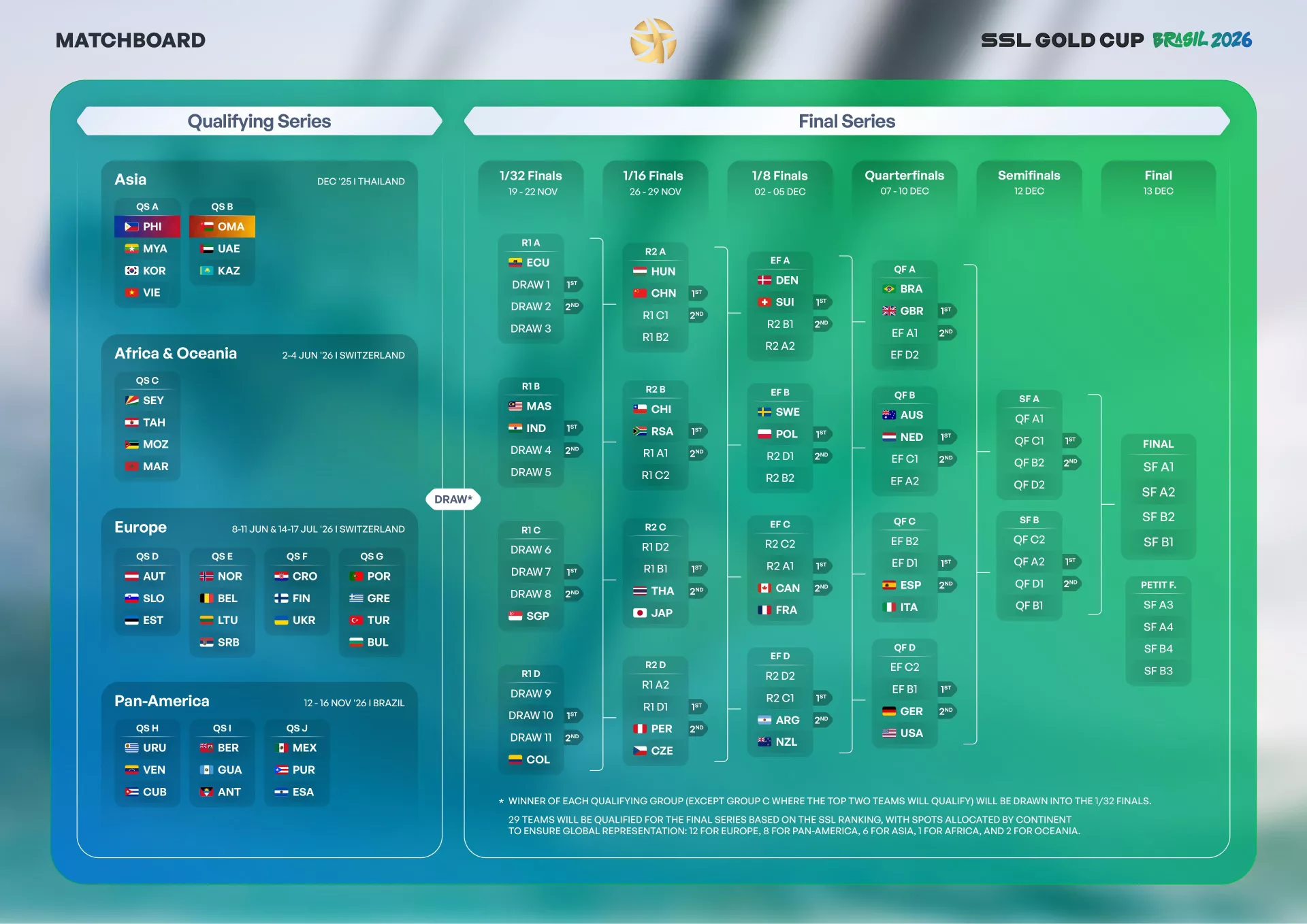Screen dimensions: 1307x924
Task: Select the Qualifying Series header tab
Action: (x=259, y=121)
